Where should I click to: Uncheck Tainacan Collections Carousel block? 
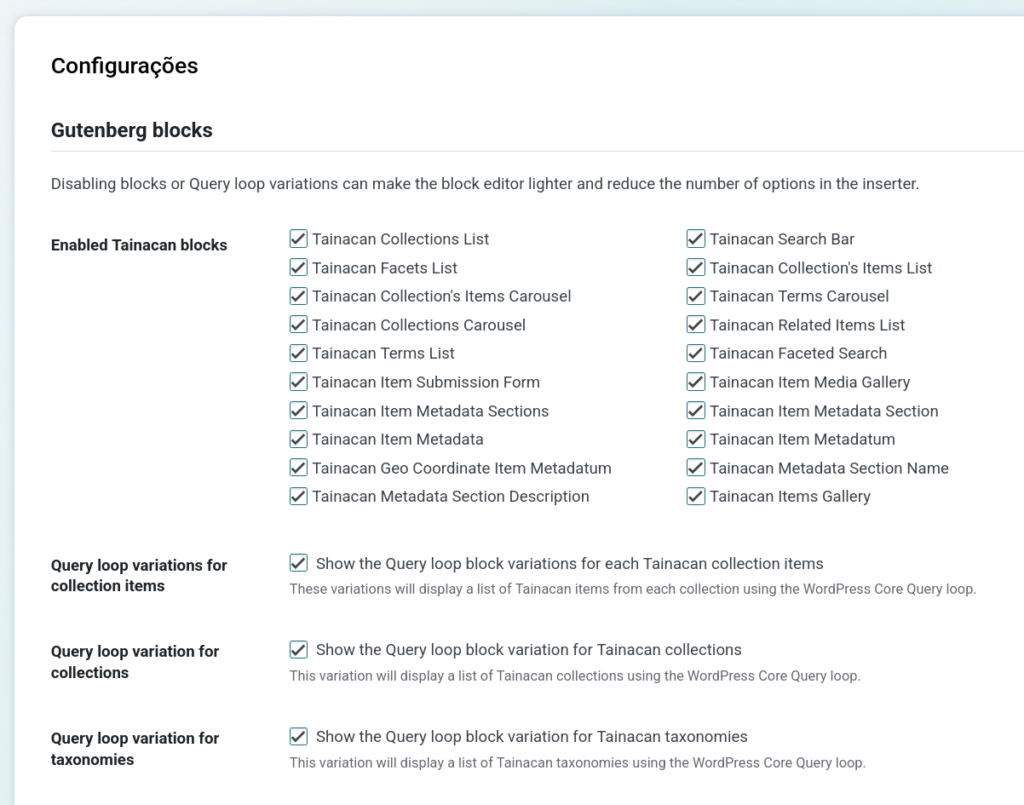[298, 325]
